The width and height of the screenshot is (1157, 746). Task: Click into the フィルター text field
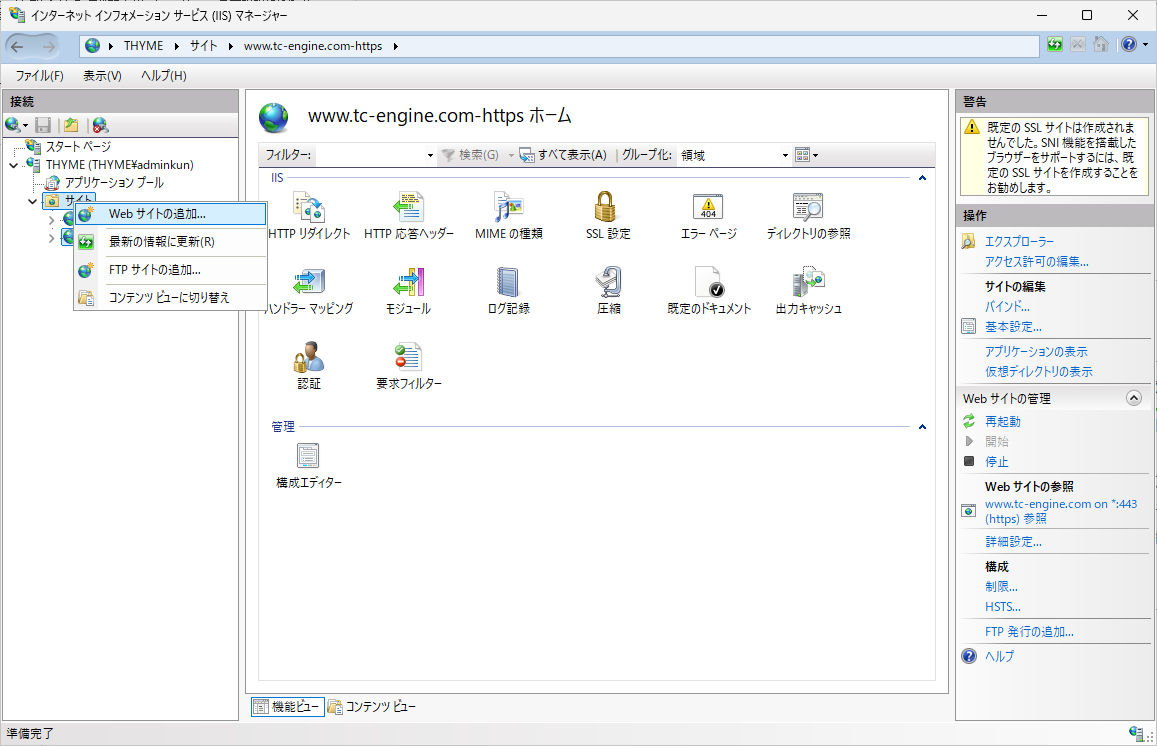click(x=369, y=156)
